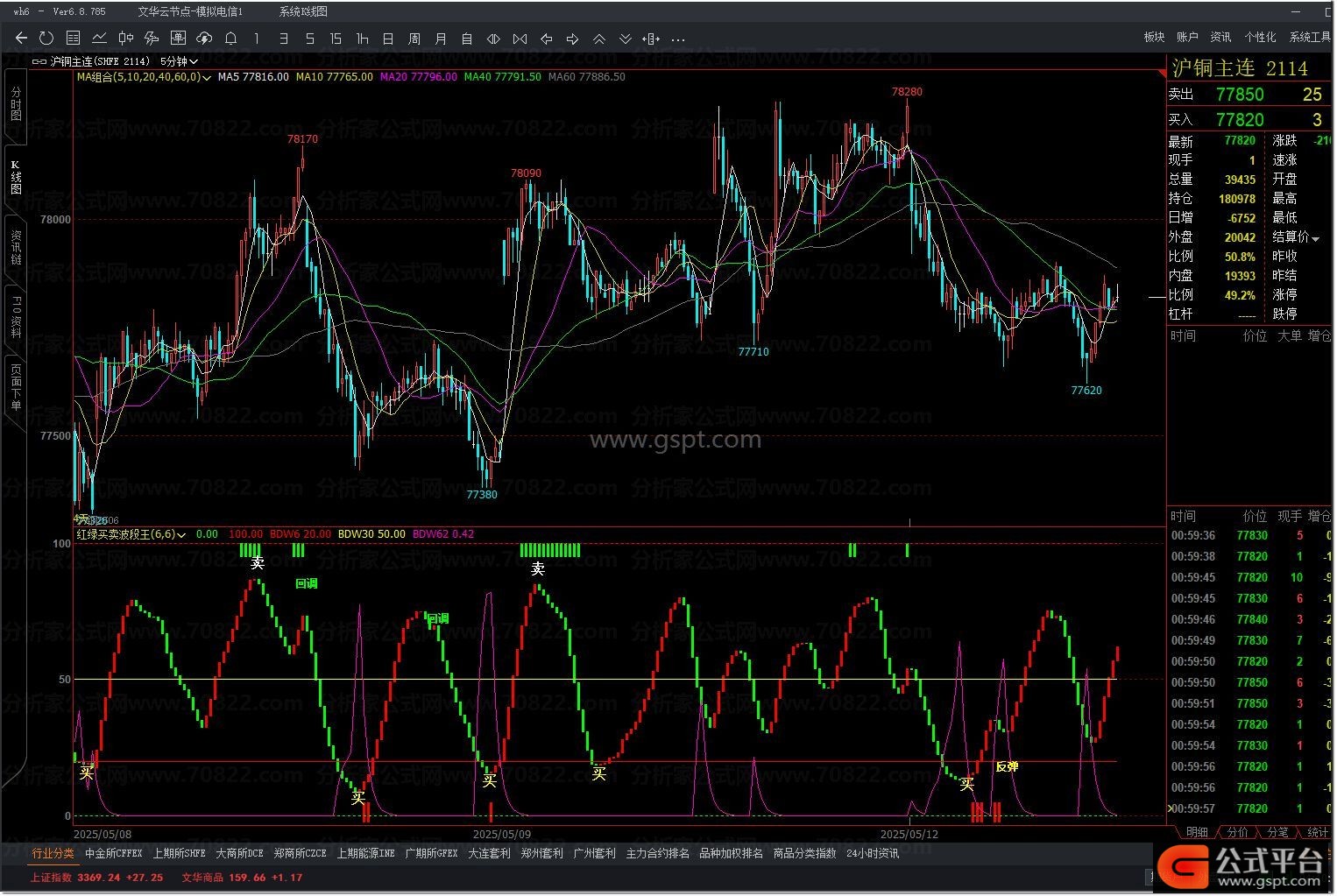
Task: Open the more options ellipsis
Action: click(677, 39)
